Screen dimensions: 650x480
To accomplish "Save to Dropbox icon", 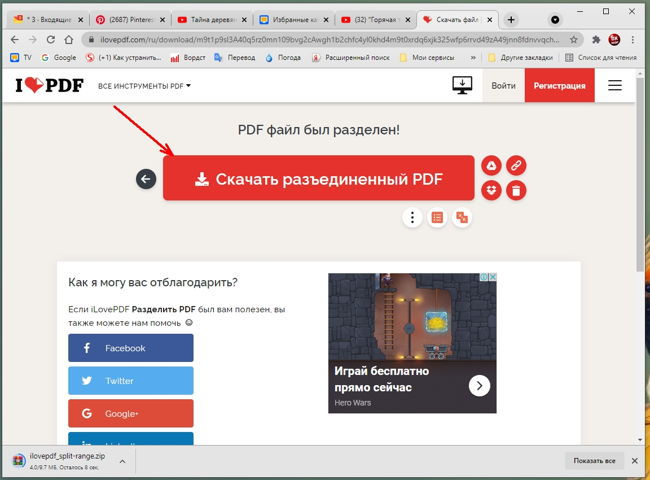I will pos(491,191).
